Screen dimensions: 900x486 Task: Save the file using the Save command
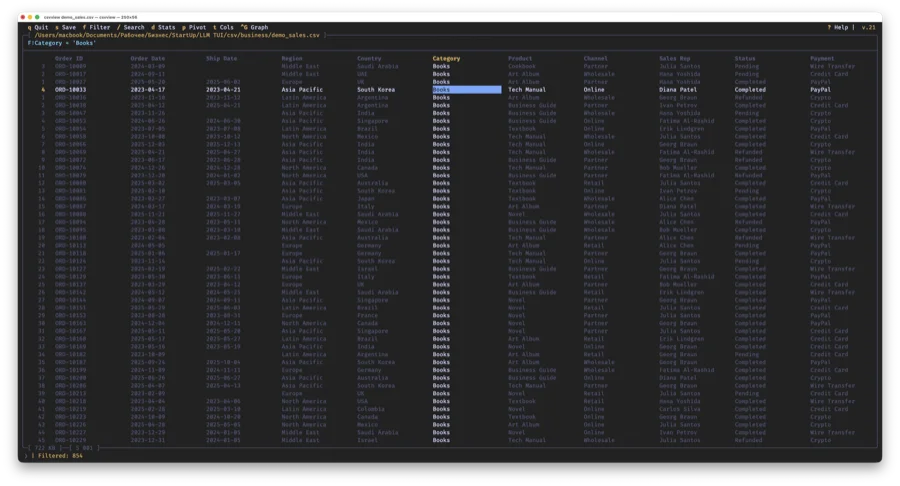(x=68, y=27)
